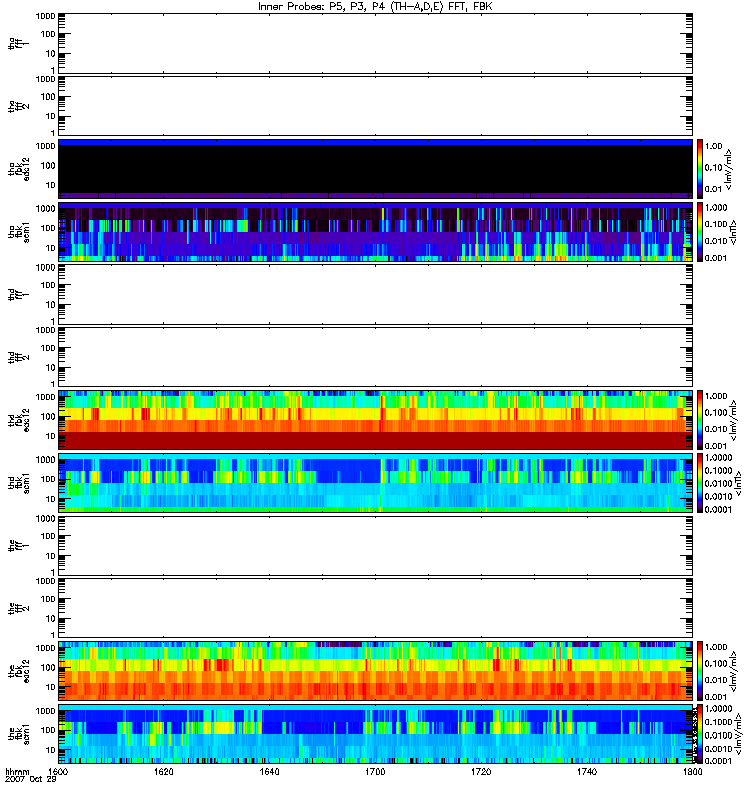Click the 'thd fbk scm1' axis label
The height and width of the screenshot is (800, 750).
coord(18,483)
